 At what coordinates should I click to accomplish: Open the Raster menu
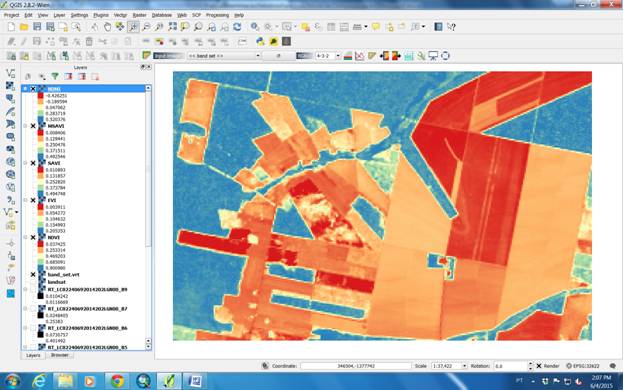click(x=139, y=15)
